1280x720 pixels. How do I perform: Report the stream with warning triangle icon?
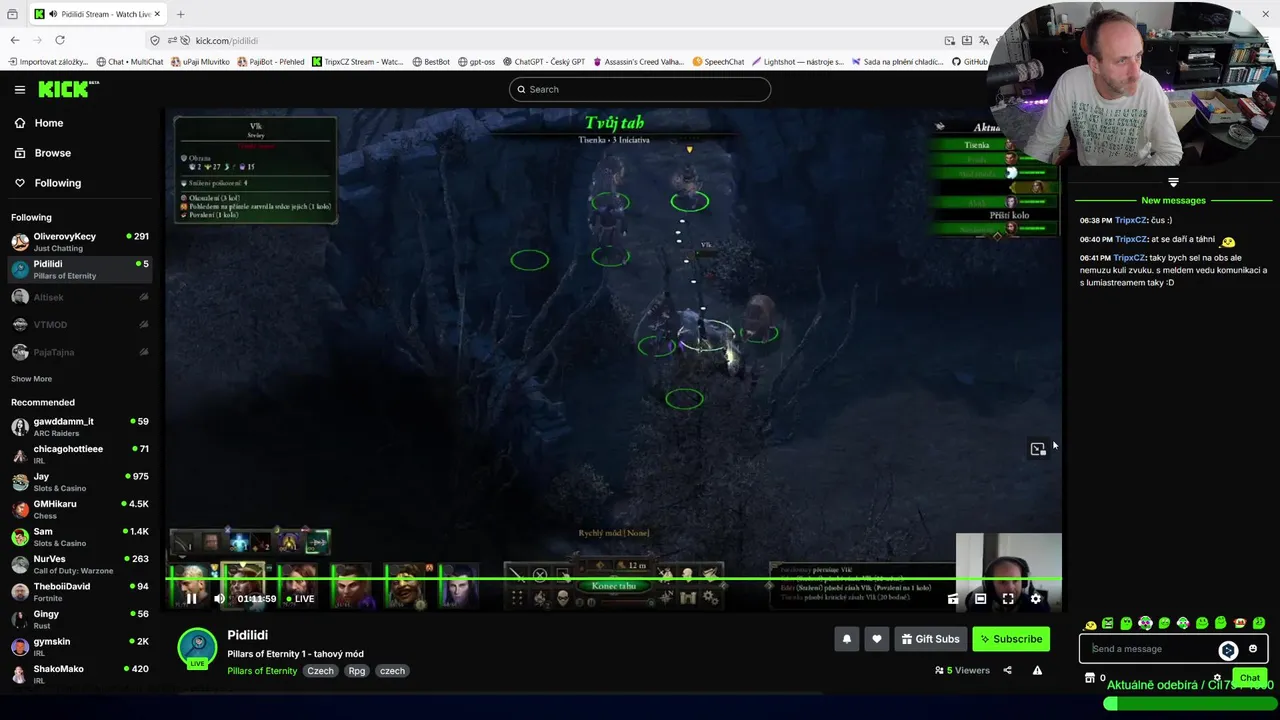coord(1037,670)
